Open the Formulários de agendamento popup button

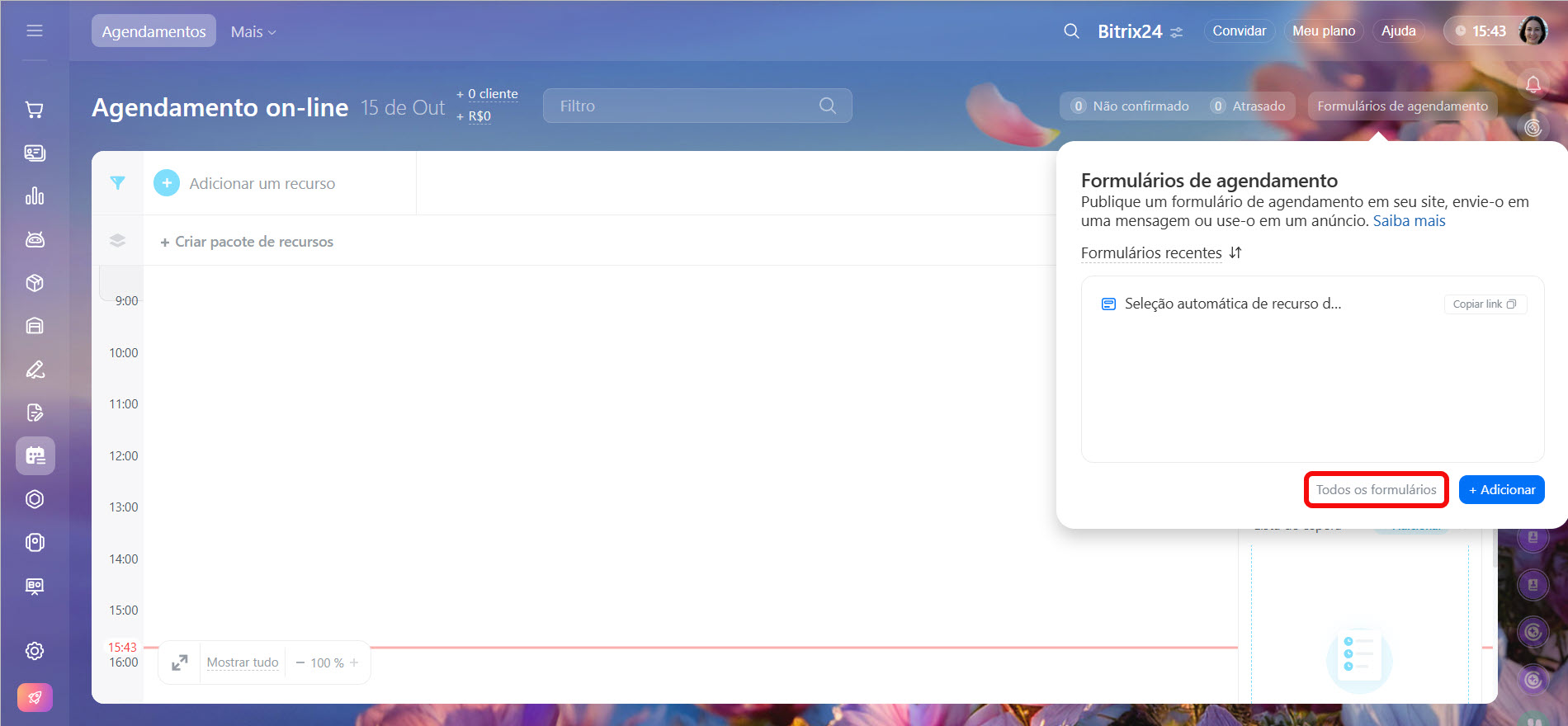pos(1402,106)
